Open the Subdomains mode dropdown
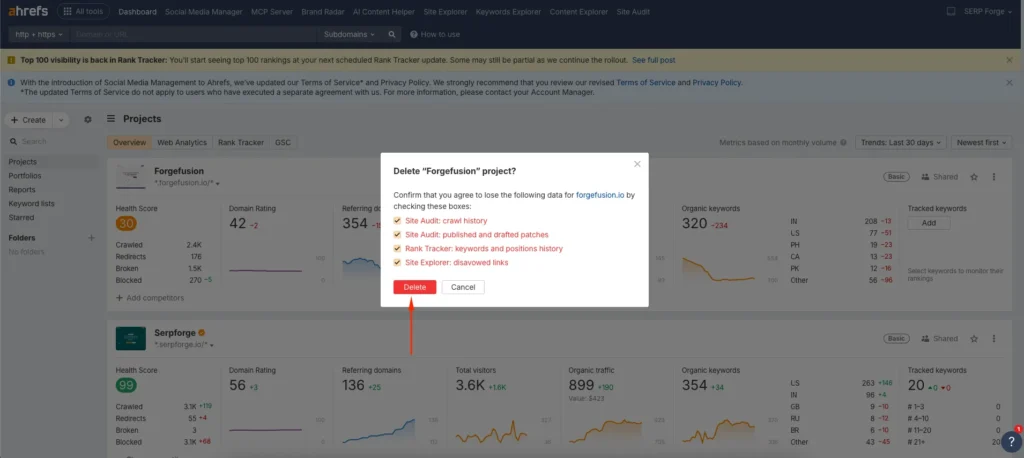The image size is (1024, 458). pyautogui.click(x=349, y=34)
